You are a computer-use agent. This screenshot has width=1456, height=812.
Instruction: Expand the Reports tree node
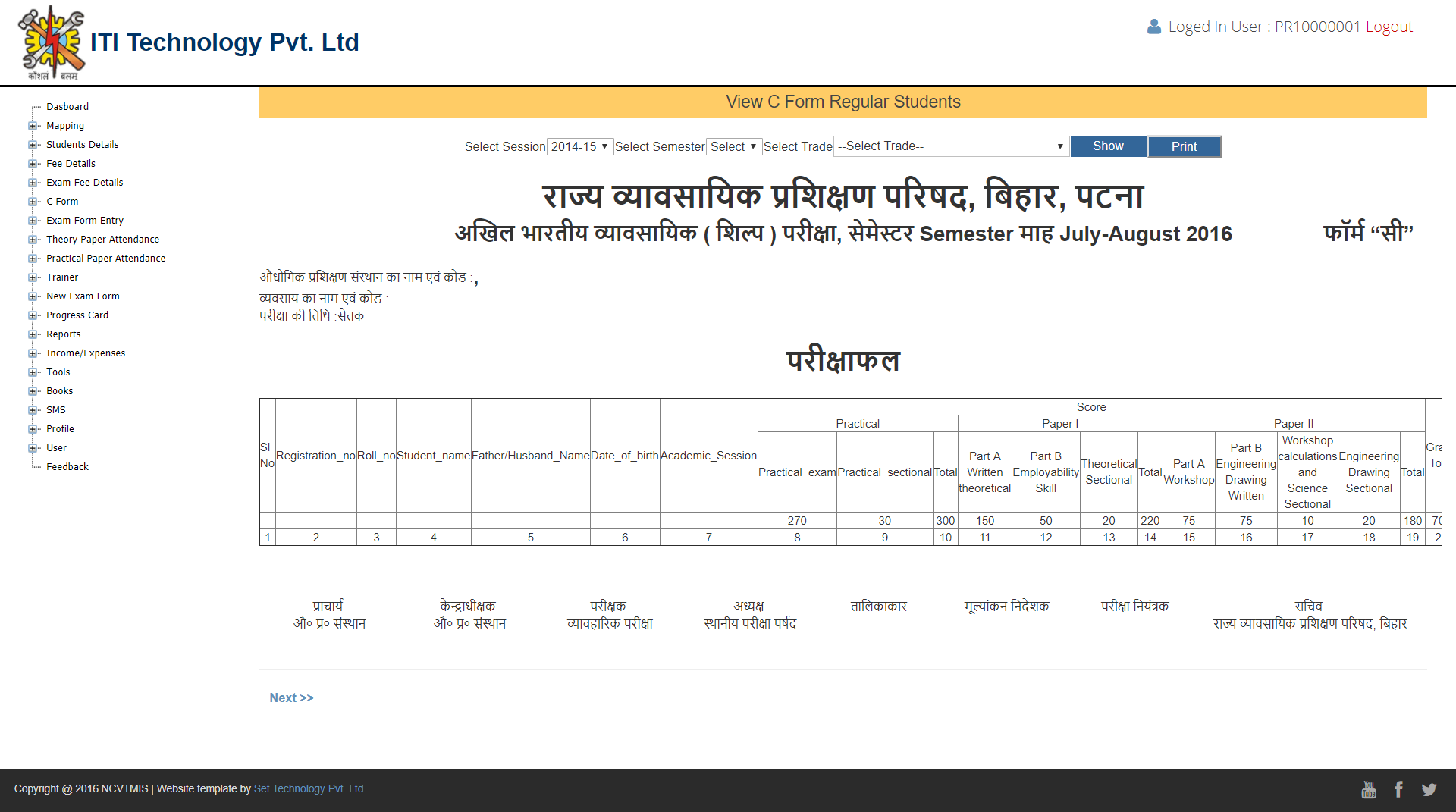[33, 334]
